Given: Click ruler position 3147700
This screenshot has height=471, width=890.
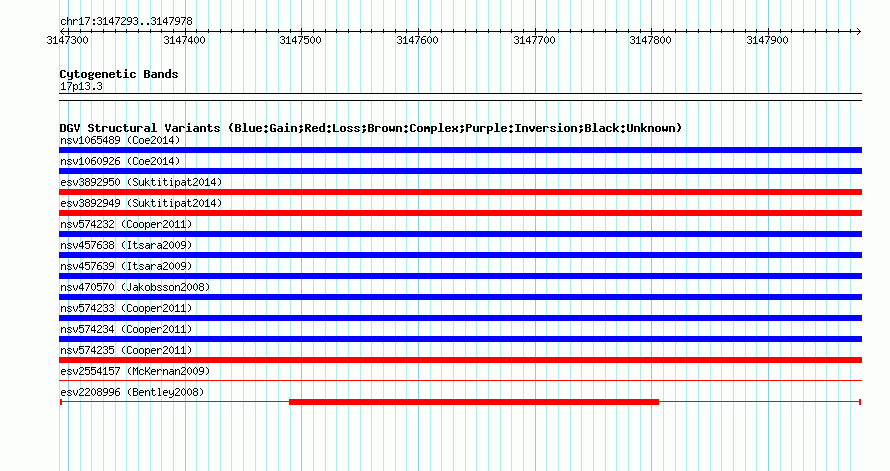Looking at the screenshot, I should 534,40.
